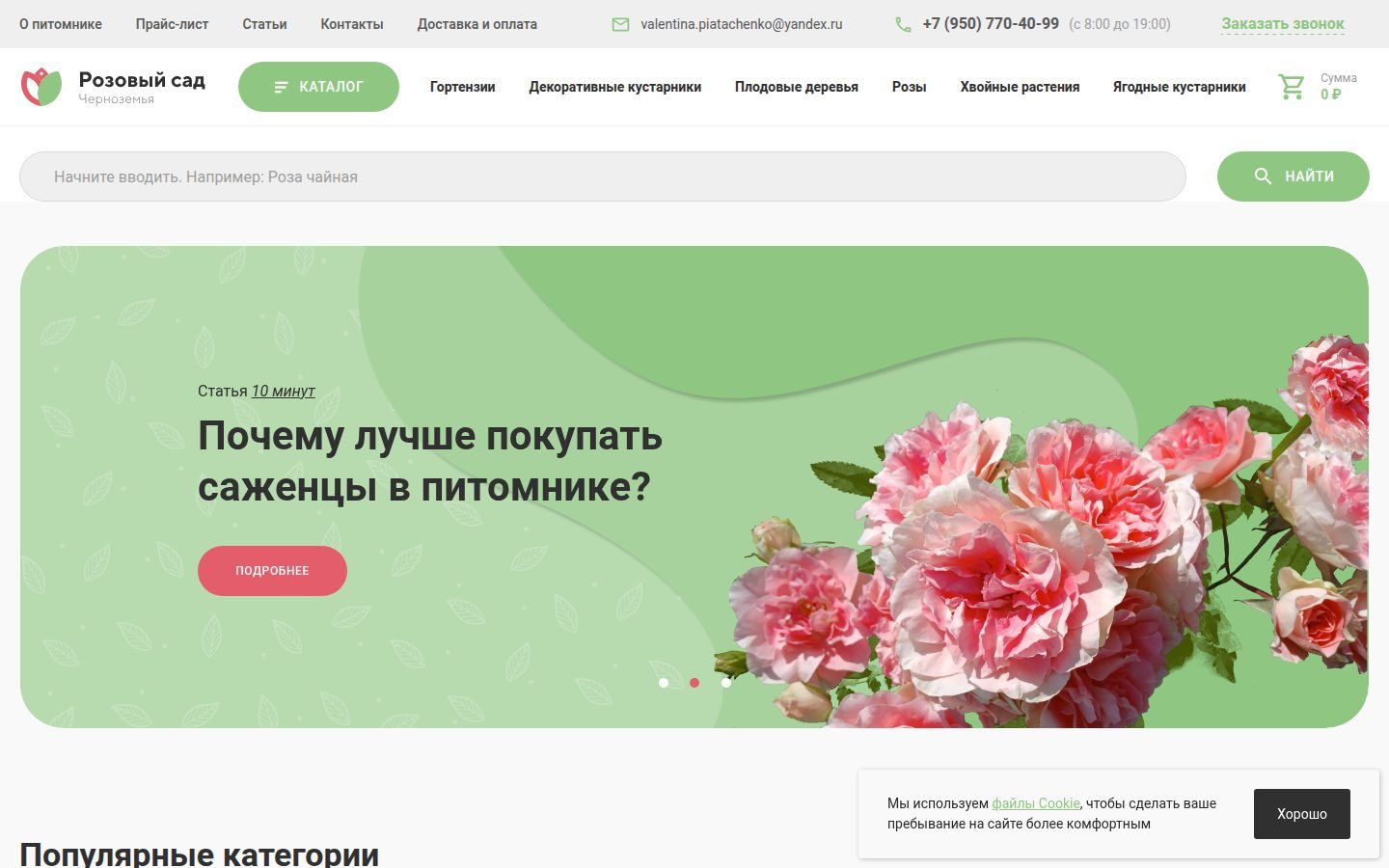Image resolution: width=1389 pixels, height=868 pixels.
Task: Call the +7 (950) 770-40-99 number
Action: [x=991, y=24]
